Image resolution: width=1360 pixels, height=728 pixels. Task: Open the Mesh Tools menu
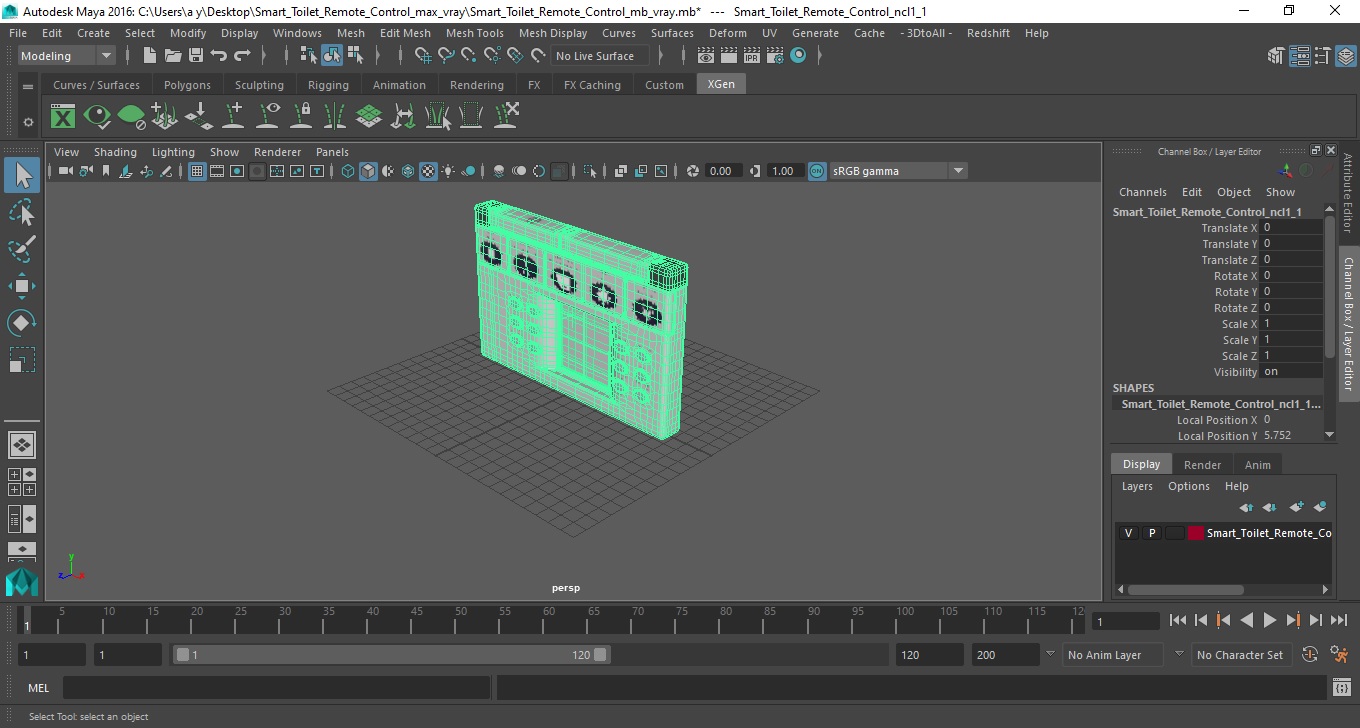click(x=474, y=33)
